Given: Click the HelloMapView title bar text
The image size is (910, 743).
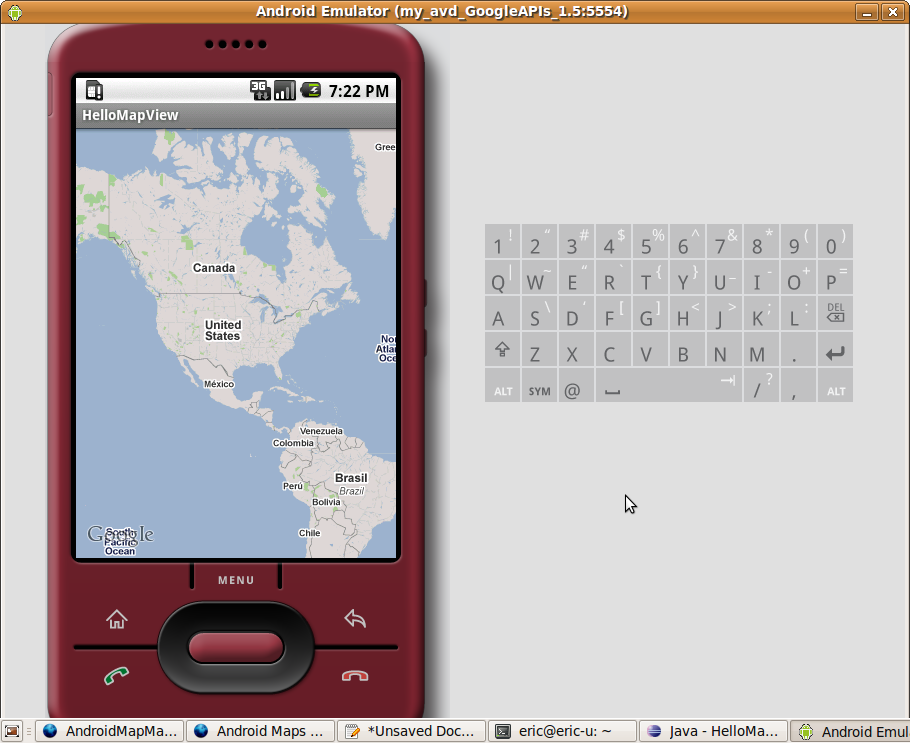Looking at the screenshot, I should click(x=130, y=115).
